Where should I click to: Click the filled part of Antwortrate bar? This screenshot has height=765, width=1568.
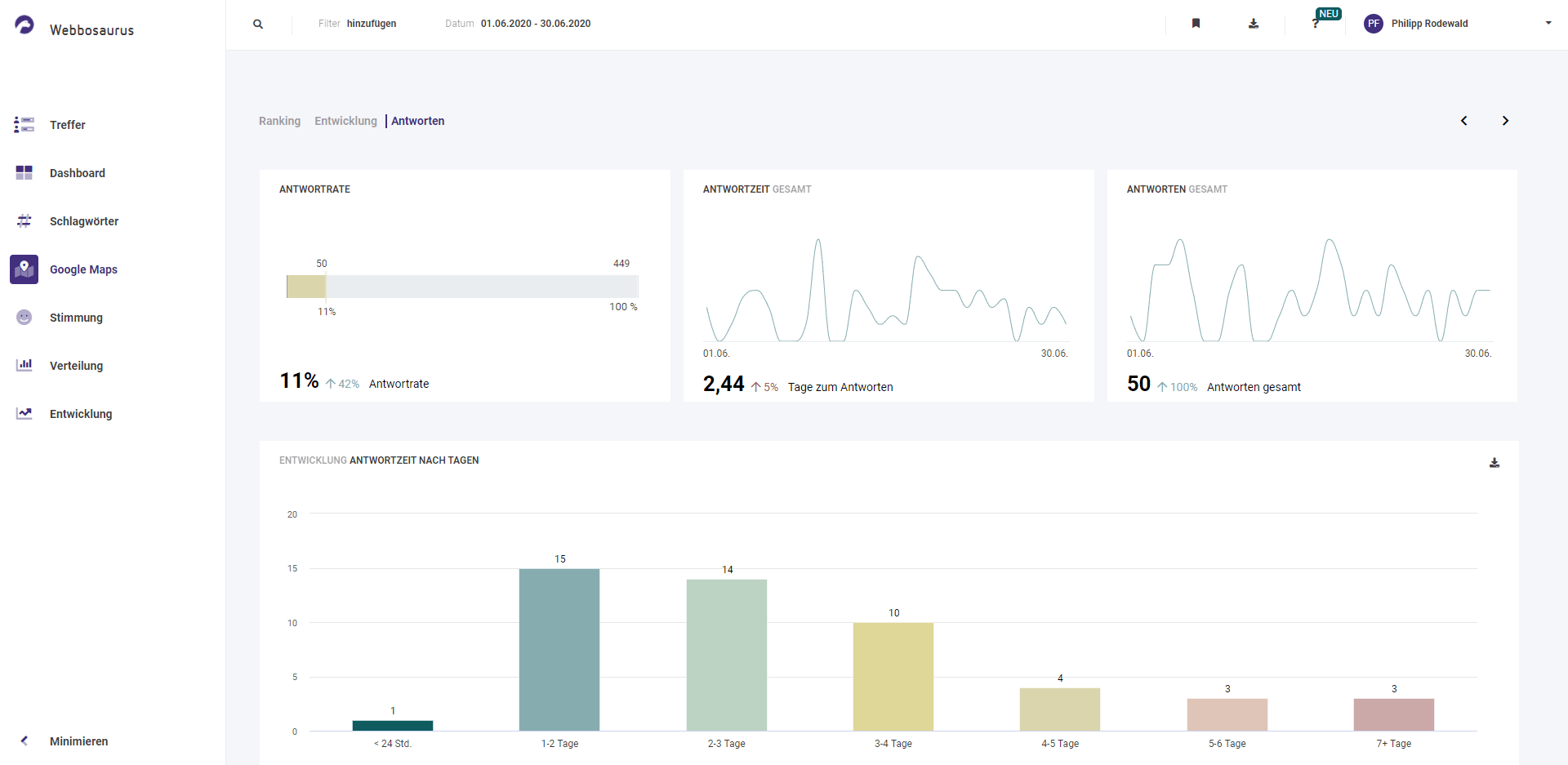[306, 287]
